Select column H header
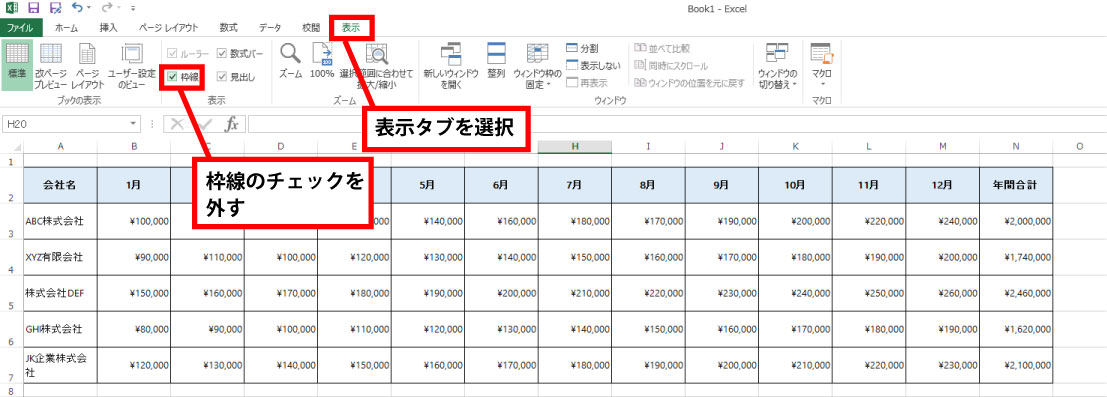The image size is (1107, 397). (x=575, y=146)
